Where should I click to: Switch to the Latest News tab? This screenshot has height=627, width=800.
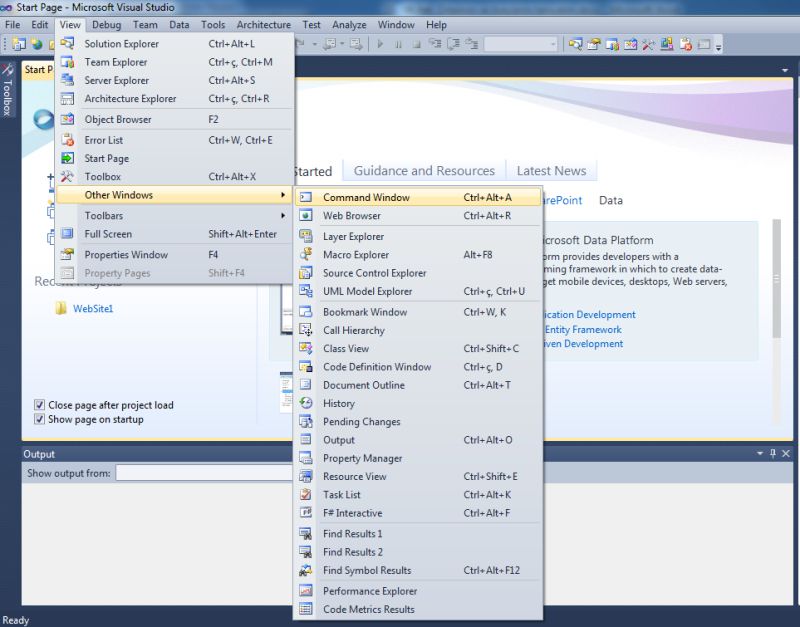(551, 170)
